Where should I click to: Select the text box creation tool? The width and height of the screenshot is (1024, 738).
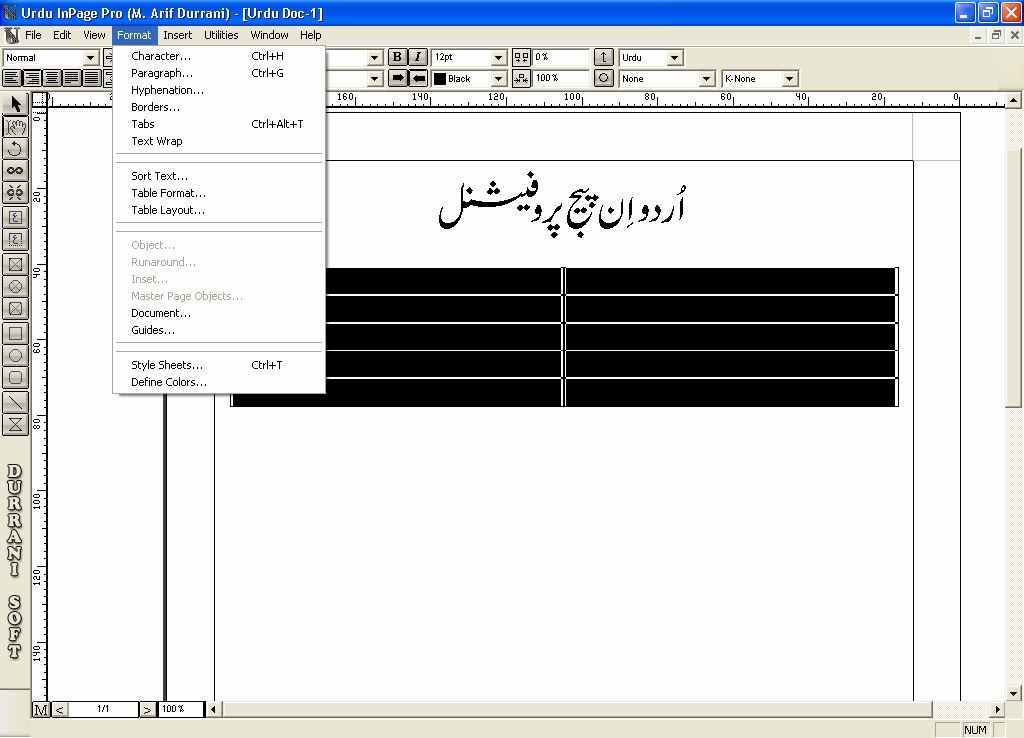[x=15, y=218]
